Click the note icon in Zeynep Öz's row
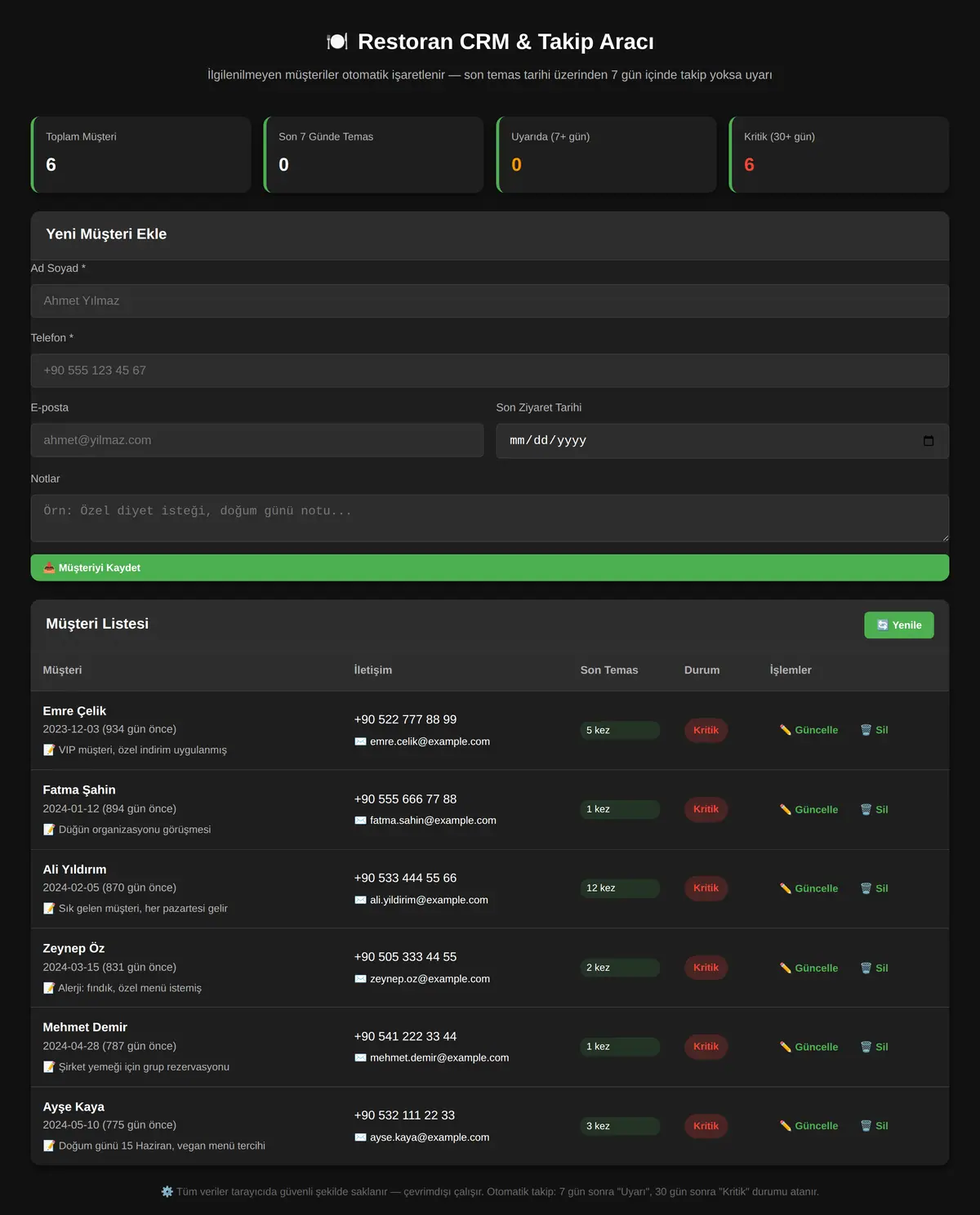 click(x=49, y=988)
